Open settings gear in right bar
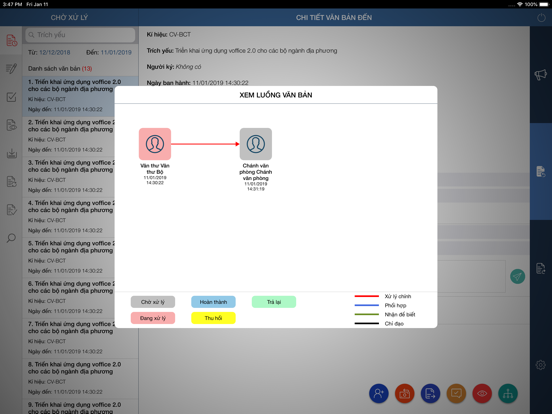 point(541,365)
